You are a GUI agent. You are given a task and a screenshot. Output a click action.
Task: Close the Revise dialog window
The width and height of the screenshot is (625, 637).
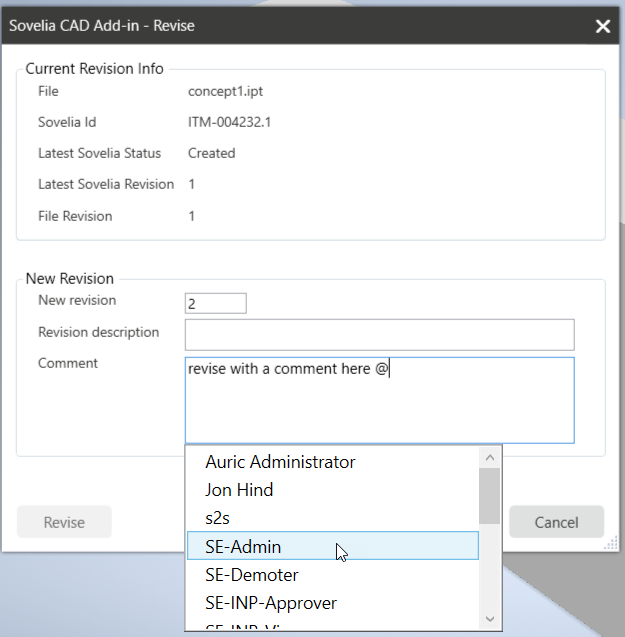[x=603, y=26]
